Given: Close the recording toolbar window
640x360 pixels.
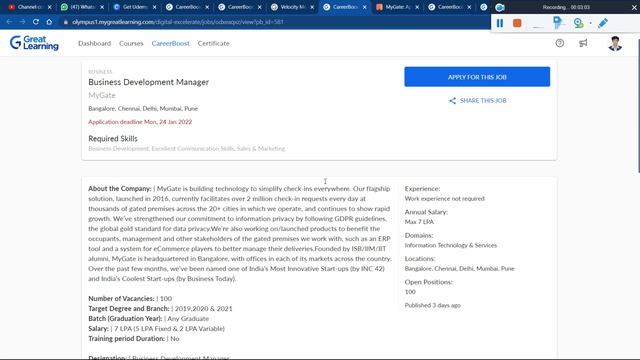Looking at the screenshot, I should pos(634,7).
